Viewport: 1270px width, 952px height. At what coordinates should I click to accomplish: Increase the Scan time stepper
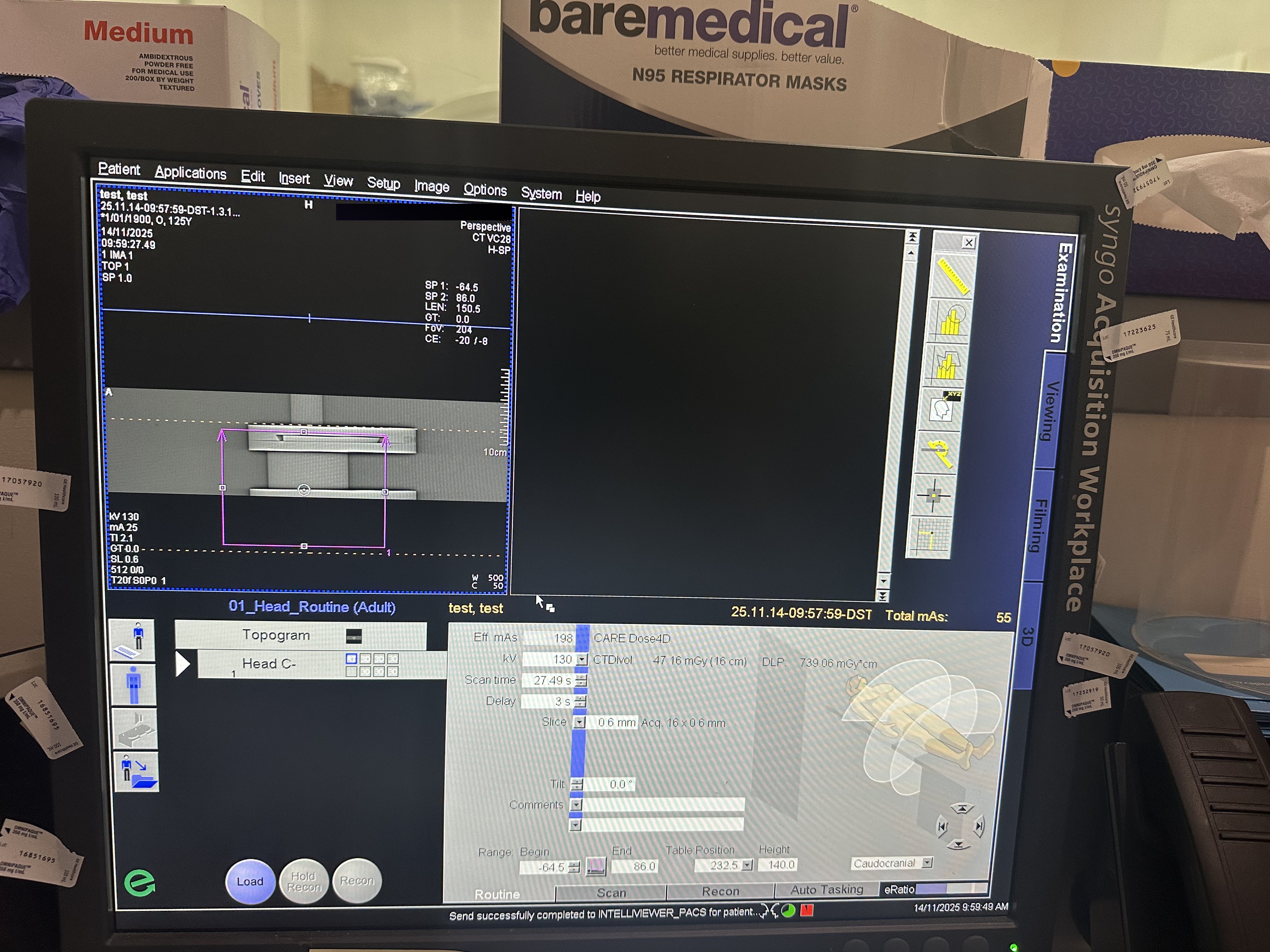click(581, 677)
